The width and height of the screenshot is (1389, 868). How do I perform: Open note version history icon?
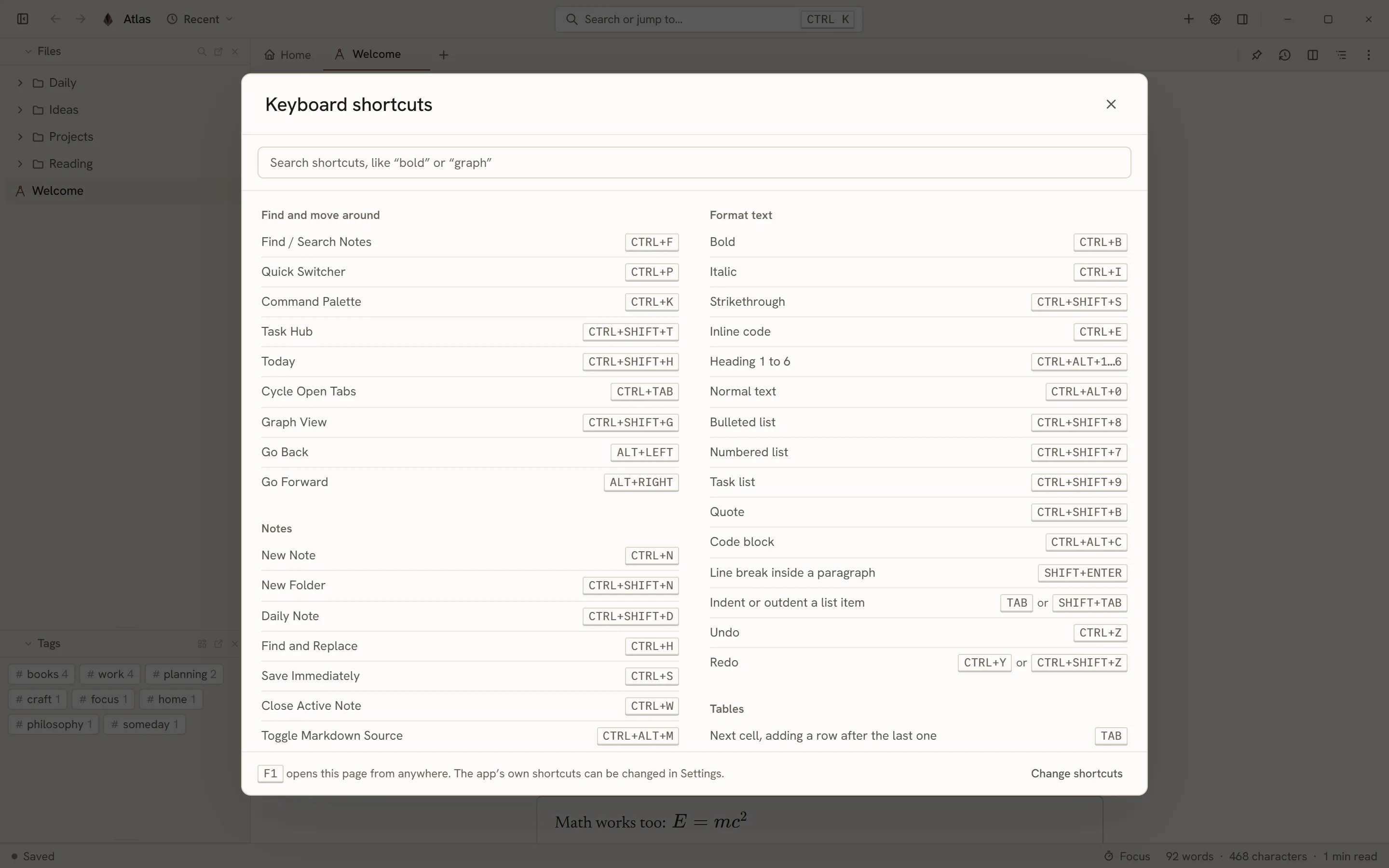(x=1284, y=55)
